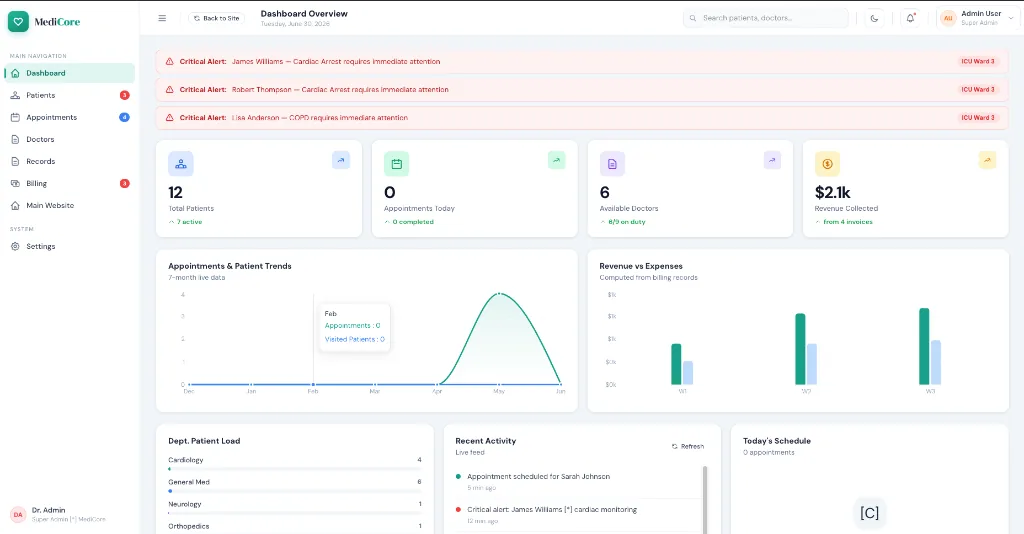Image resolution: width=1024 pixels, height=534 pixels.
Task: Click the 'from 4 invoices' text
Action: pos(848,222)
